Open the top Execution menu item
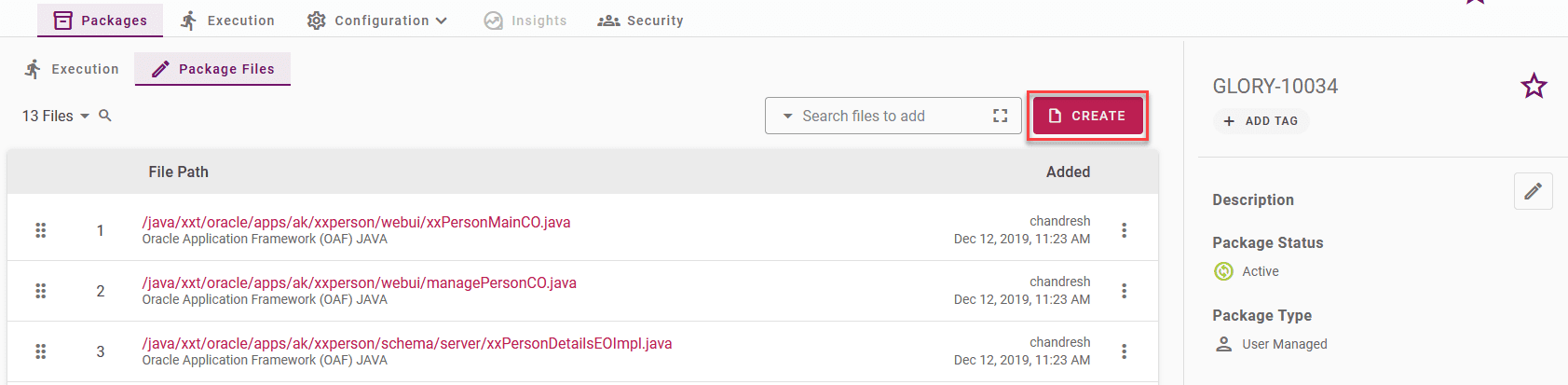The image size is (1568, 385). point(227,21)
